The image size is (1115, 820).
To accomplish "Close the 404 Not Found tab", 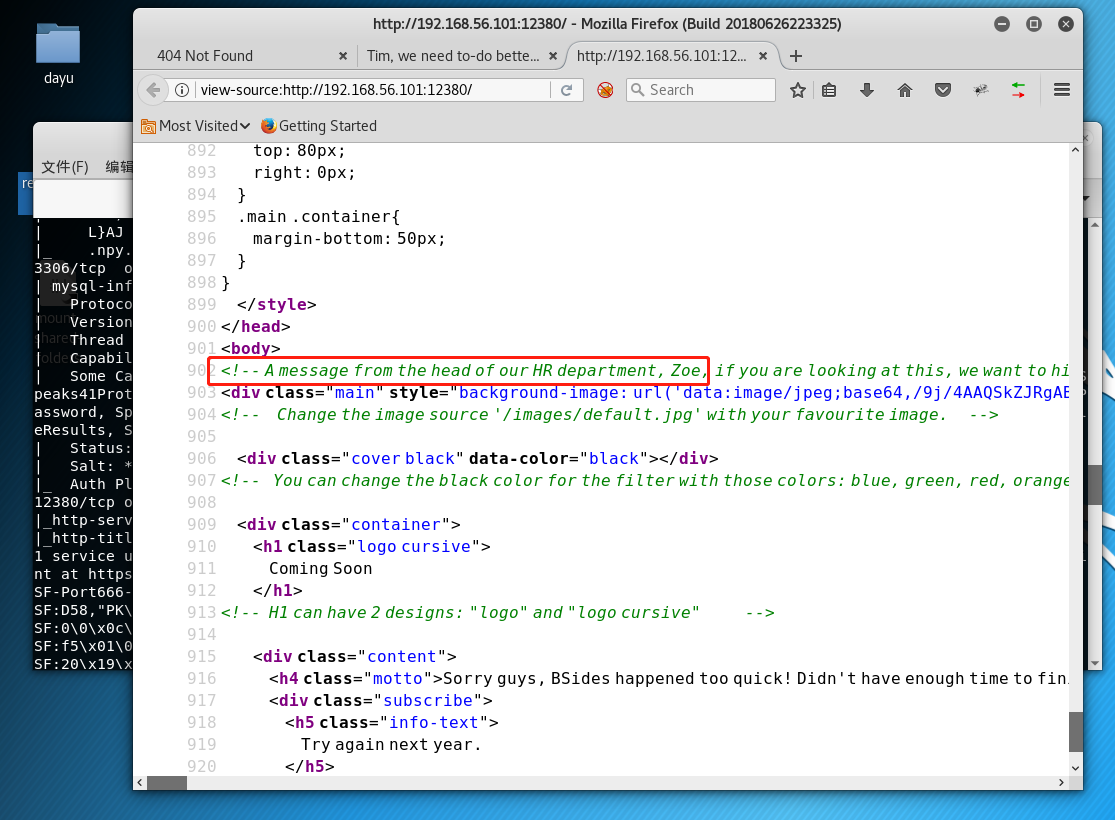I will (343, 56).
